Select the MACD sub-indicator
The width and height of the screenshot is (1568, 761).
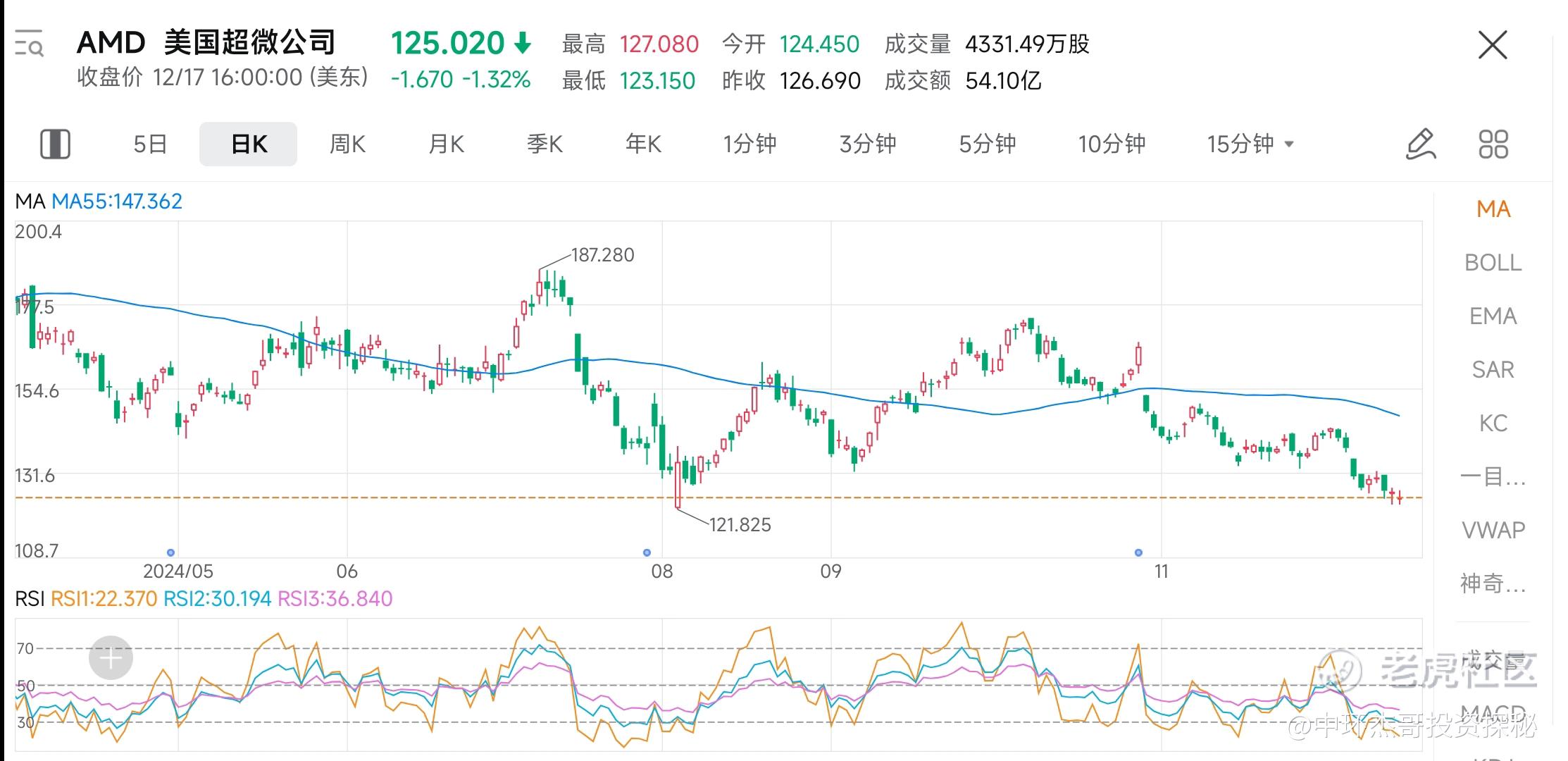click(1493, 715)
